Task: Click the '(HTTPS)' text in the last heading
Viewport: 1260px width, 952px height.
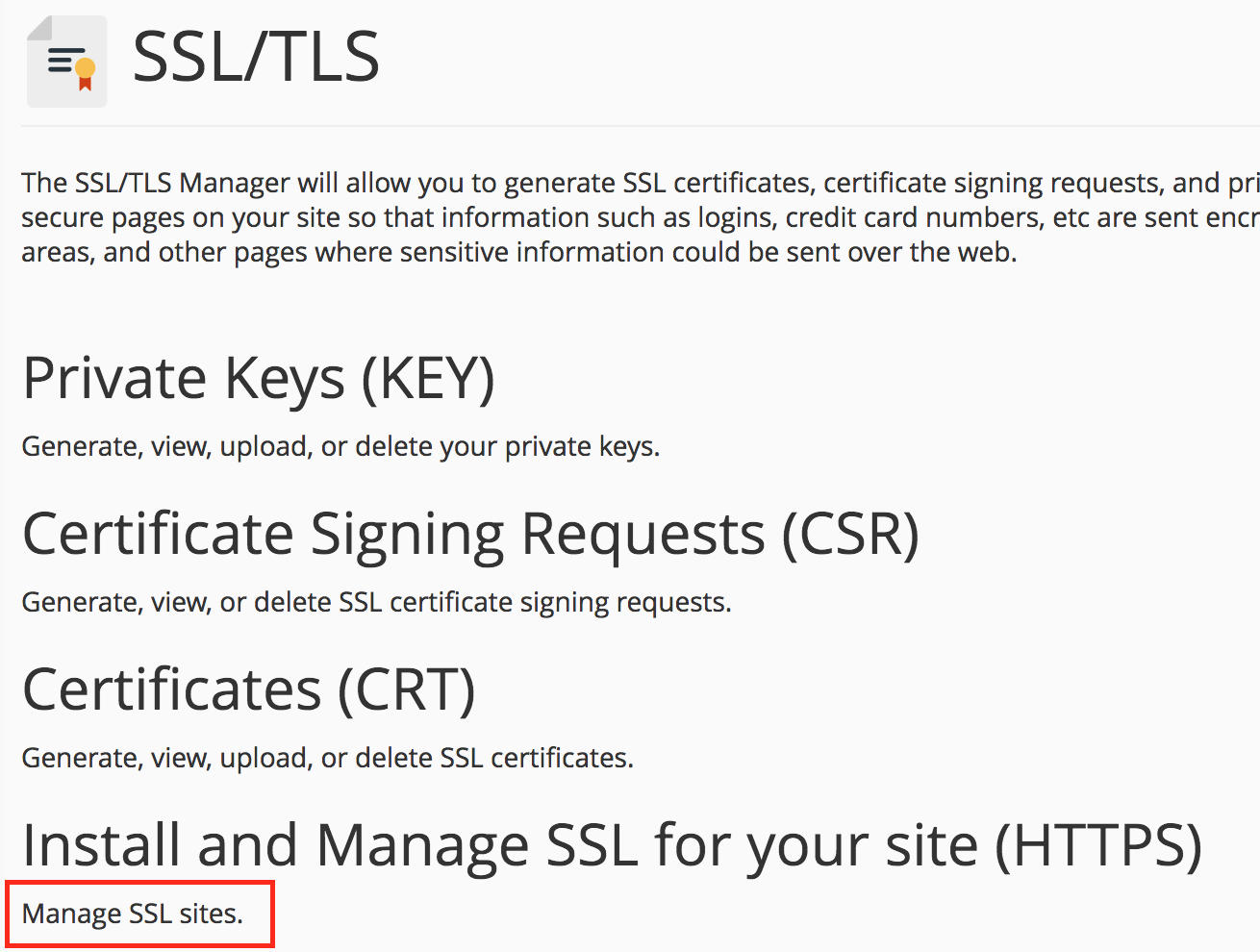Action: pos(1098,845)
